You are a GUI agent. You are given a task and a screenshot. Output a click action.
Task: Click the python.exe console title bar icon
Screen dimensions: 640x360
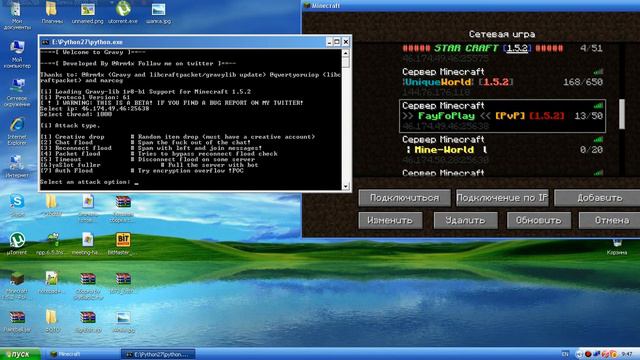45,42
